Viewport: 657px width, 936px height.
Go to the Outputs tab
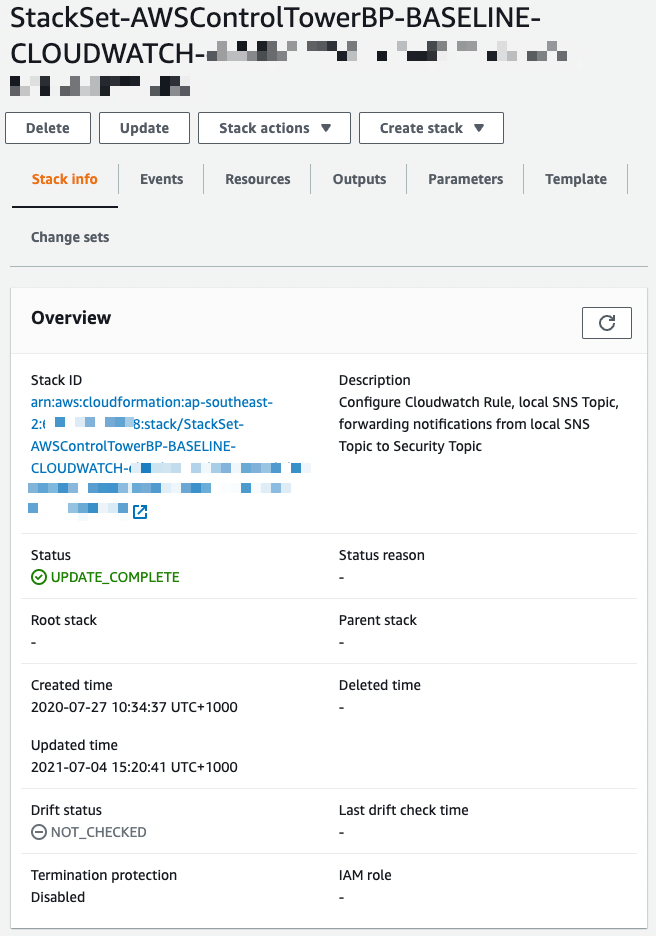pos(359,179)
